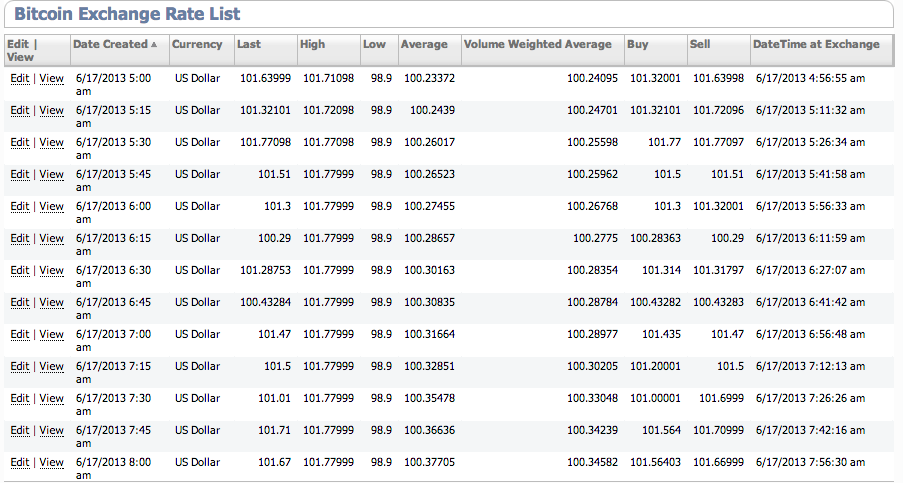Select exchange time 6/17/2013 5:56:33 am
Screen dimensions: 903x483
[x=810, y=206]
